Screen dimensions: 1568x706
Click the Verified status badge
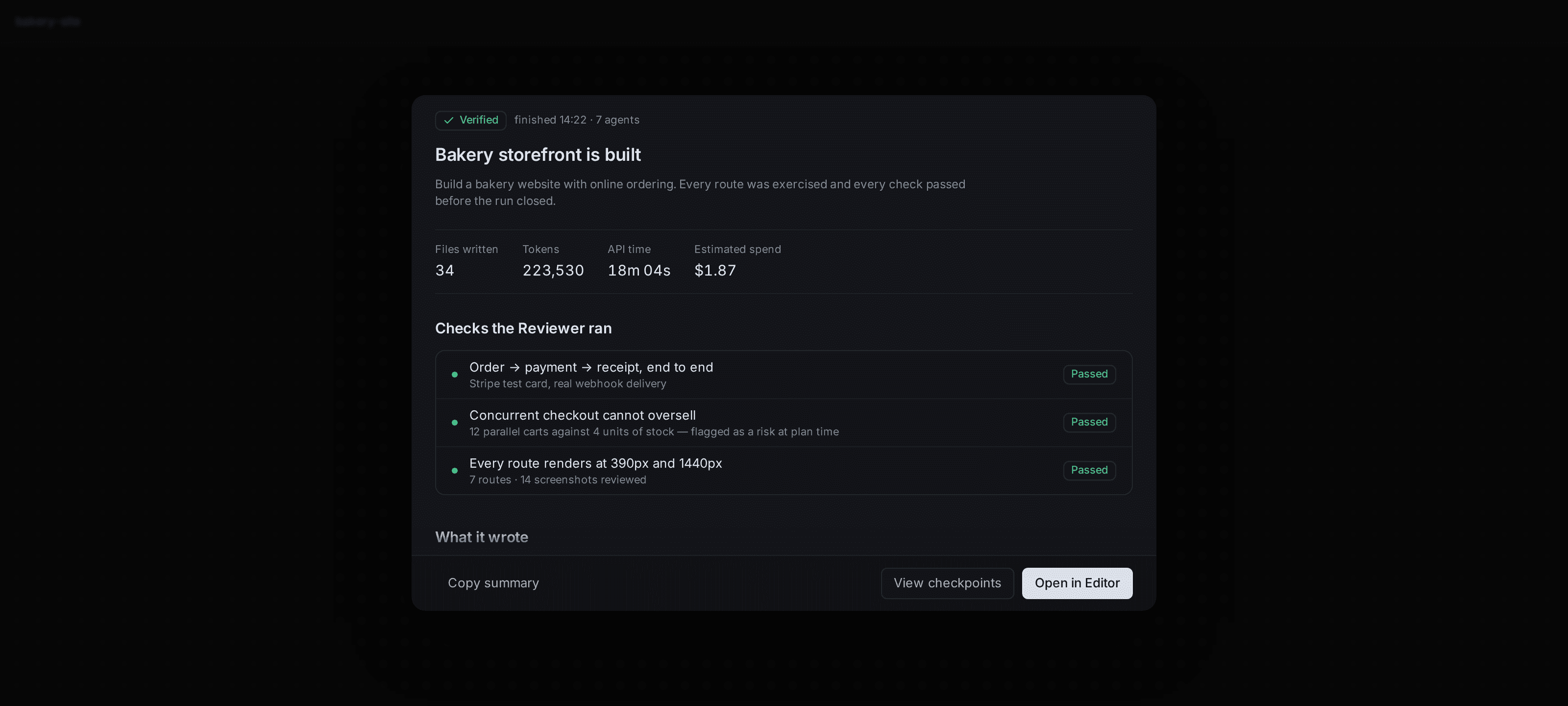(x=470, y=120)
